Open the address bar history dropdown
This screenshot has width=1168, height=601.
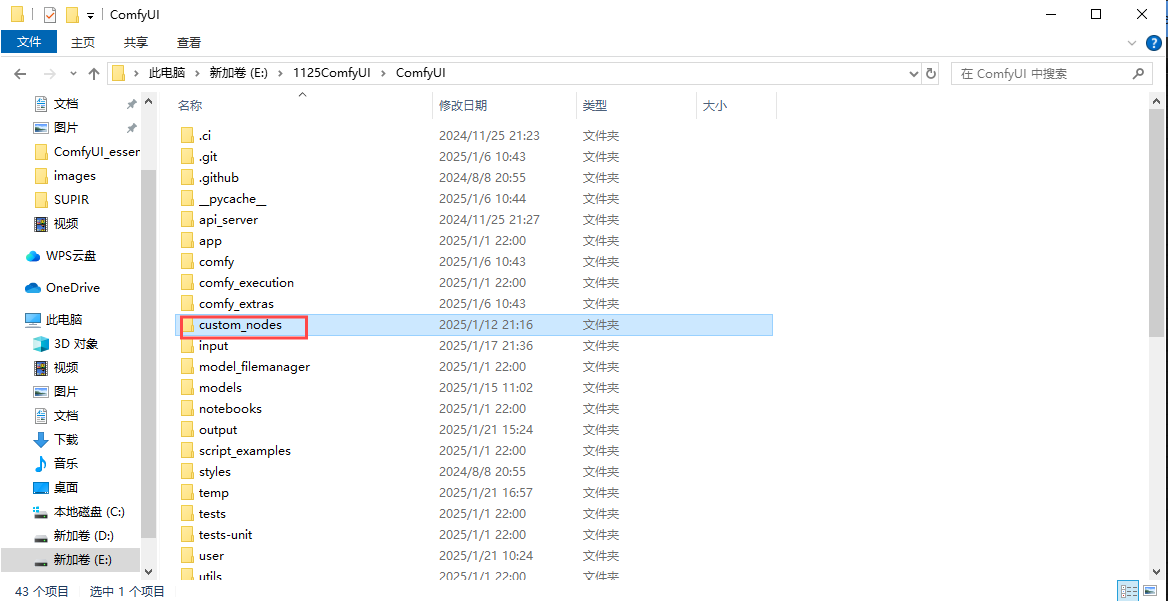pos(912,73)
